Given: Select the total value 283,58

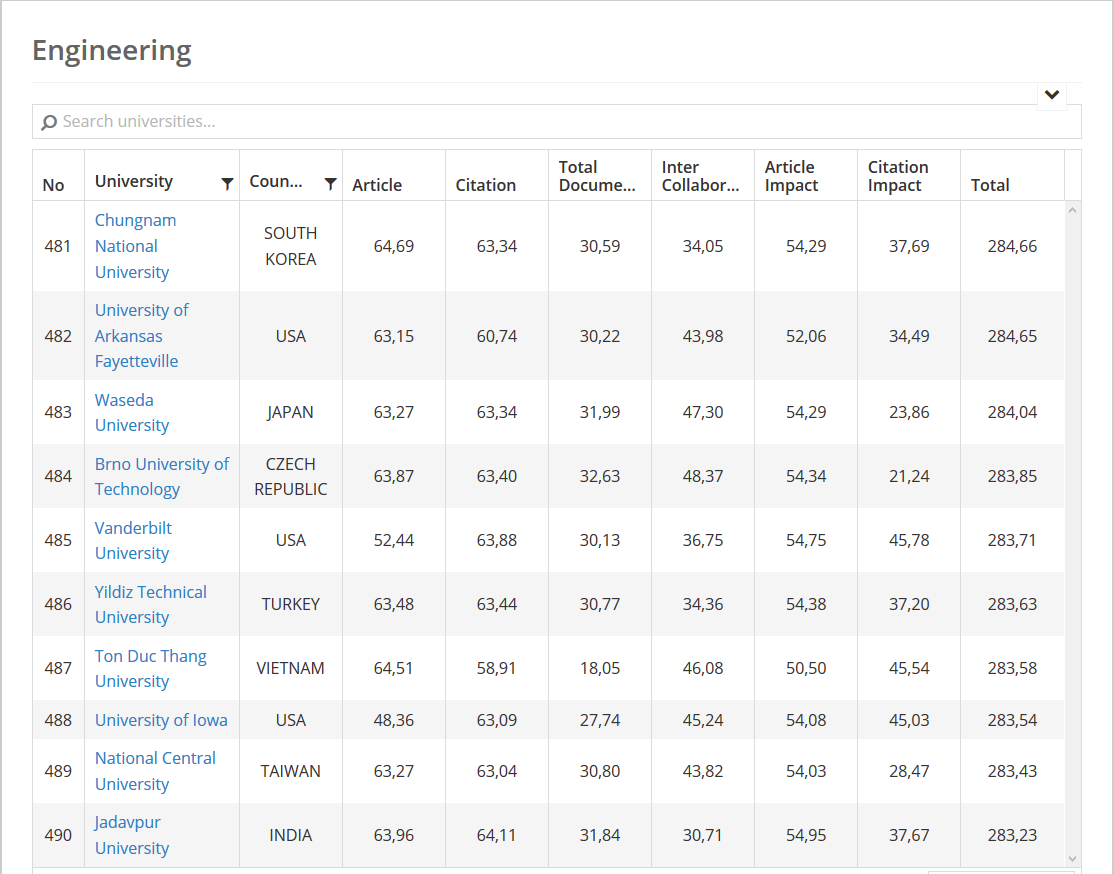Looking at the screenshot, I should pos(1012,668).
